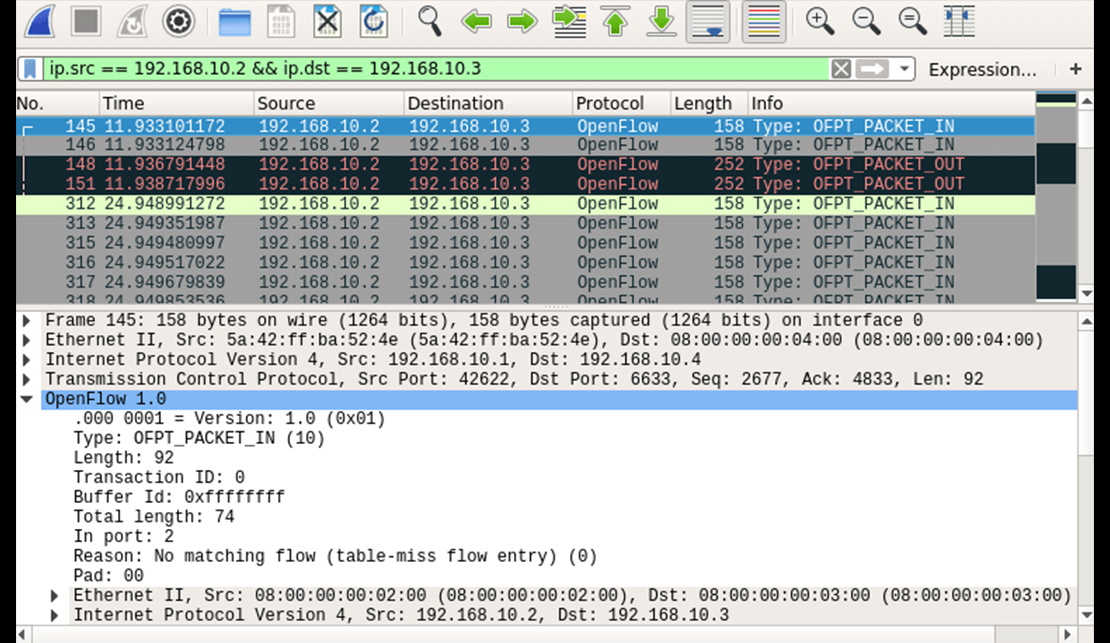Expand inner Ethernet II src 08:00:00:00:02:00
Image resolution: width=1110 pixels, height=643 pixels.
tap(55, 596)
